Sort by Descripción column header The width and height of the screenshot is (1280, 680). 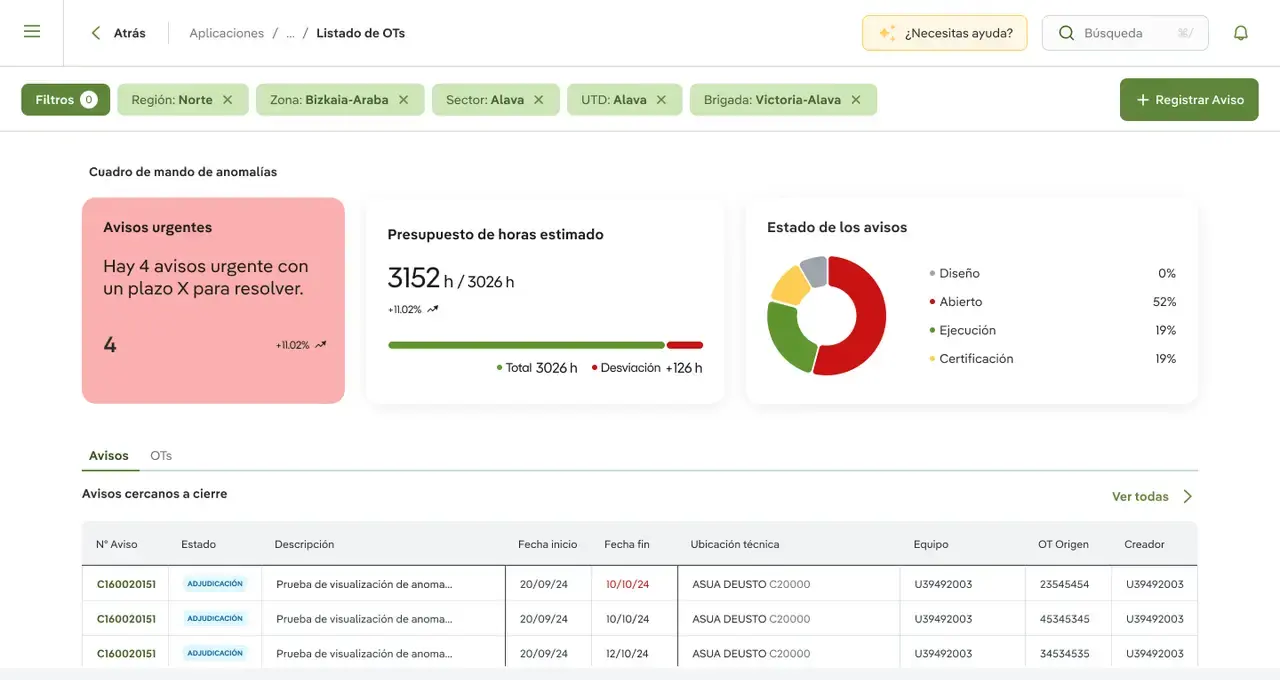304,545
